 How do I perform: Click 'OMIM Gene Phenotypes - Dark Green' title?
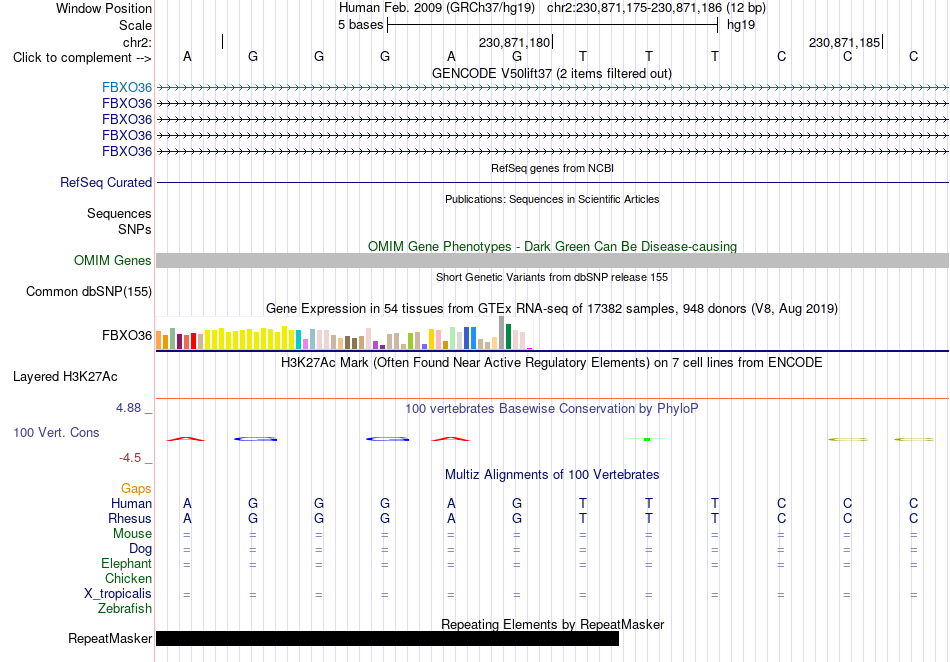click(552, 247)
